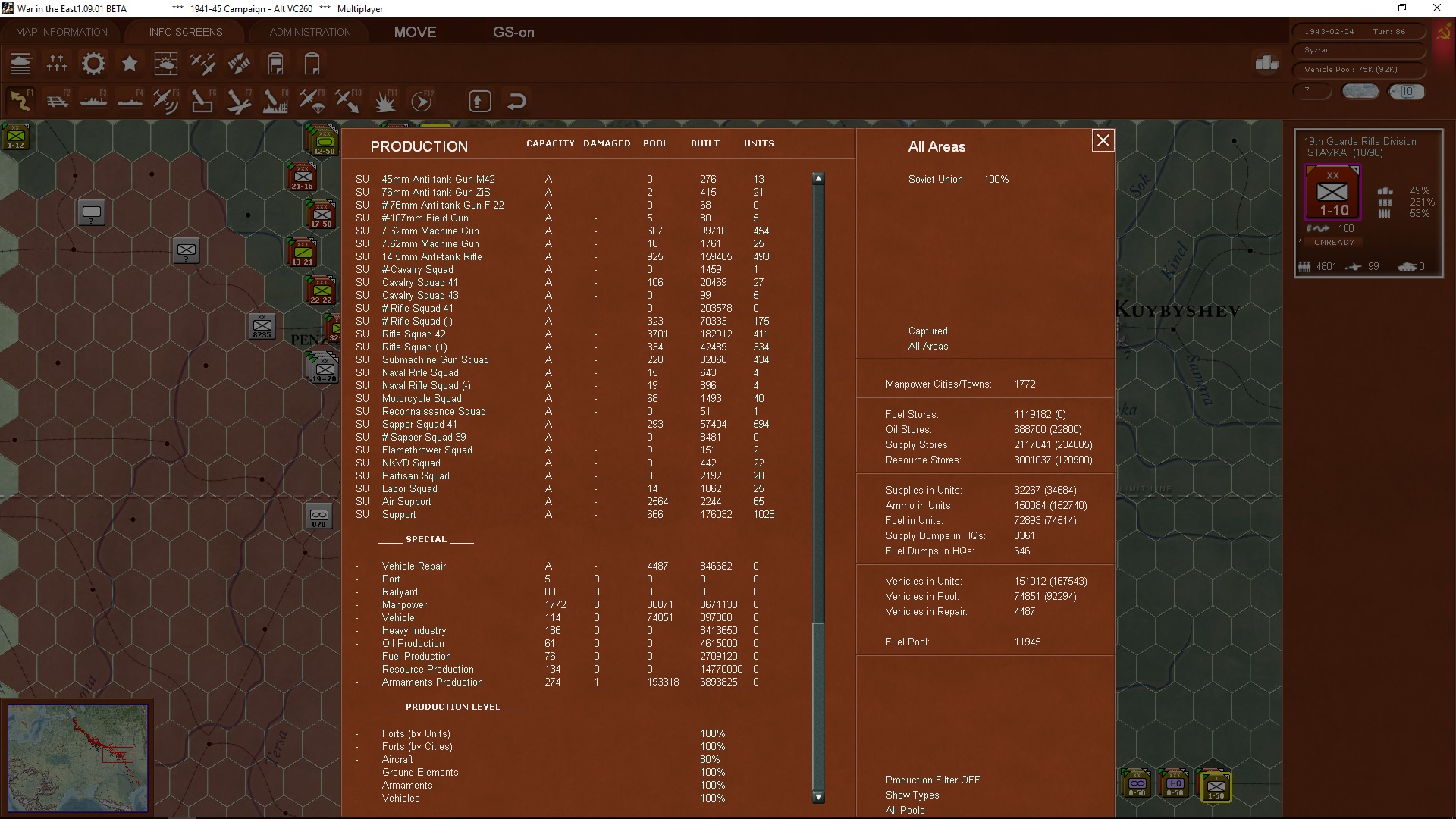Click the minimap to navigate the map

tap(78, 758)
